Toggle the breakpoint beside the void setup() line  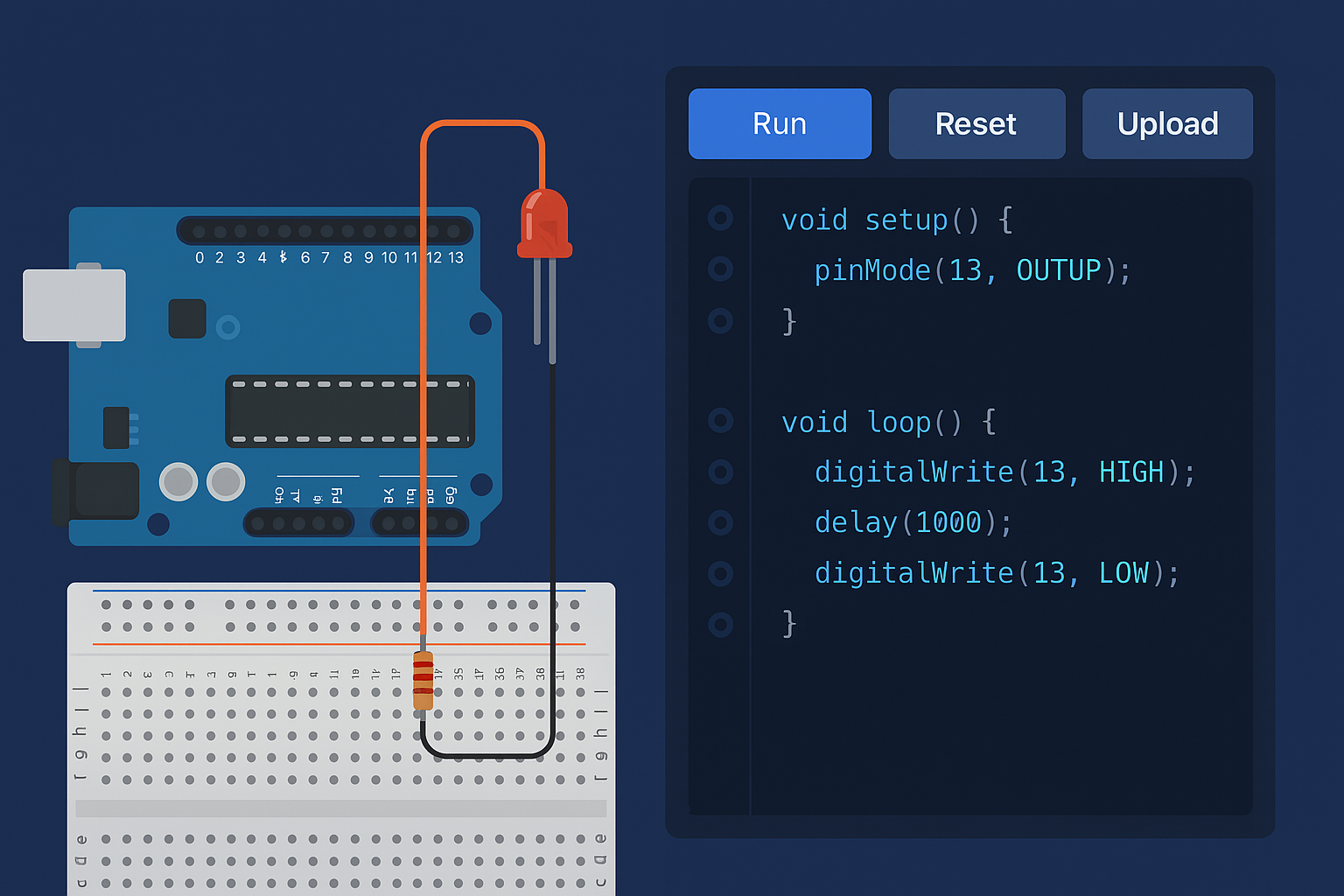[720, 218]
